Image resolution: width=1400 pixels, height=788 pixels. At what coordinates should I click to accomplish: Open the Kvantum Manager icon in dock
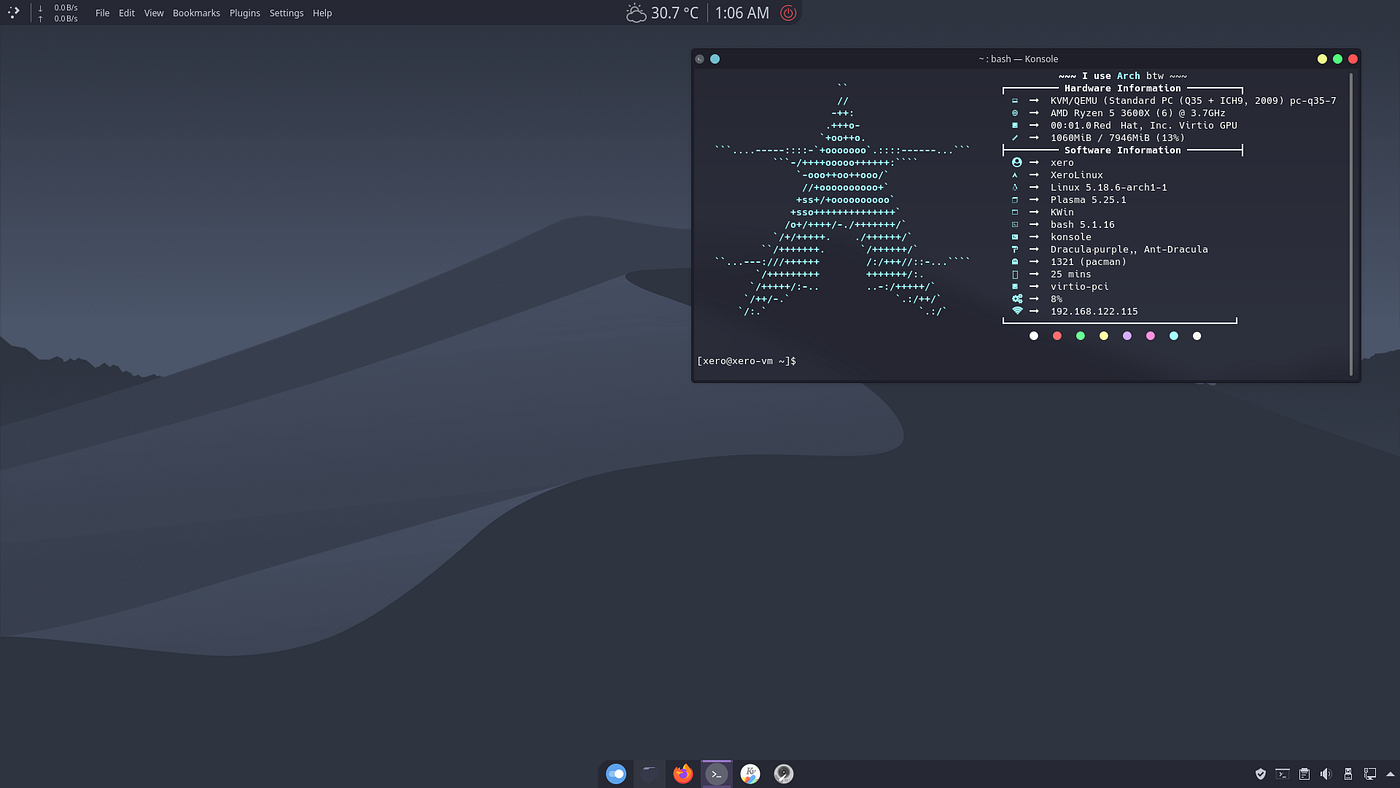coord(750,773)
